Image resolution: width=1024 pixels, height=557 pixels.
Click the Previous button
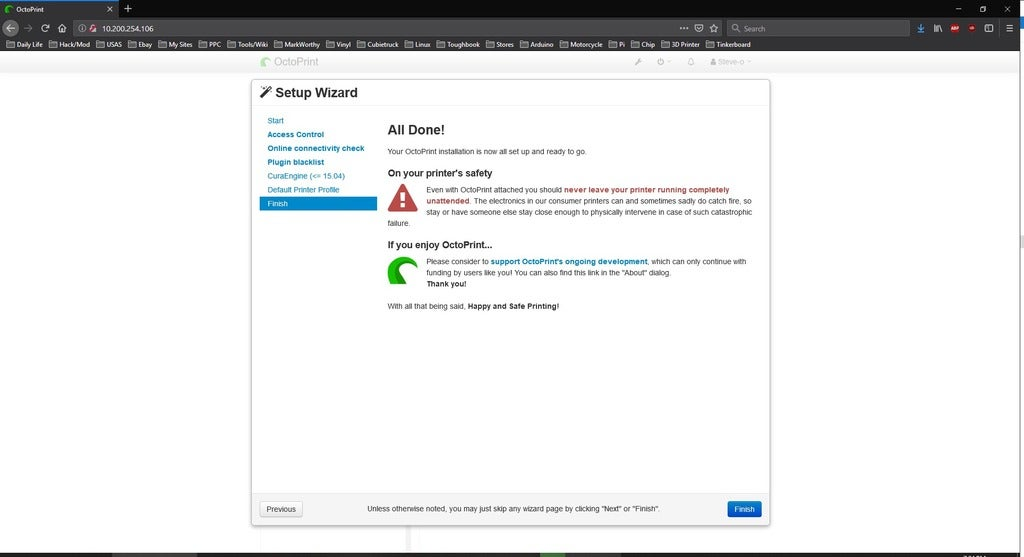tap(281, 509)
